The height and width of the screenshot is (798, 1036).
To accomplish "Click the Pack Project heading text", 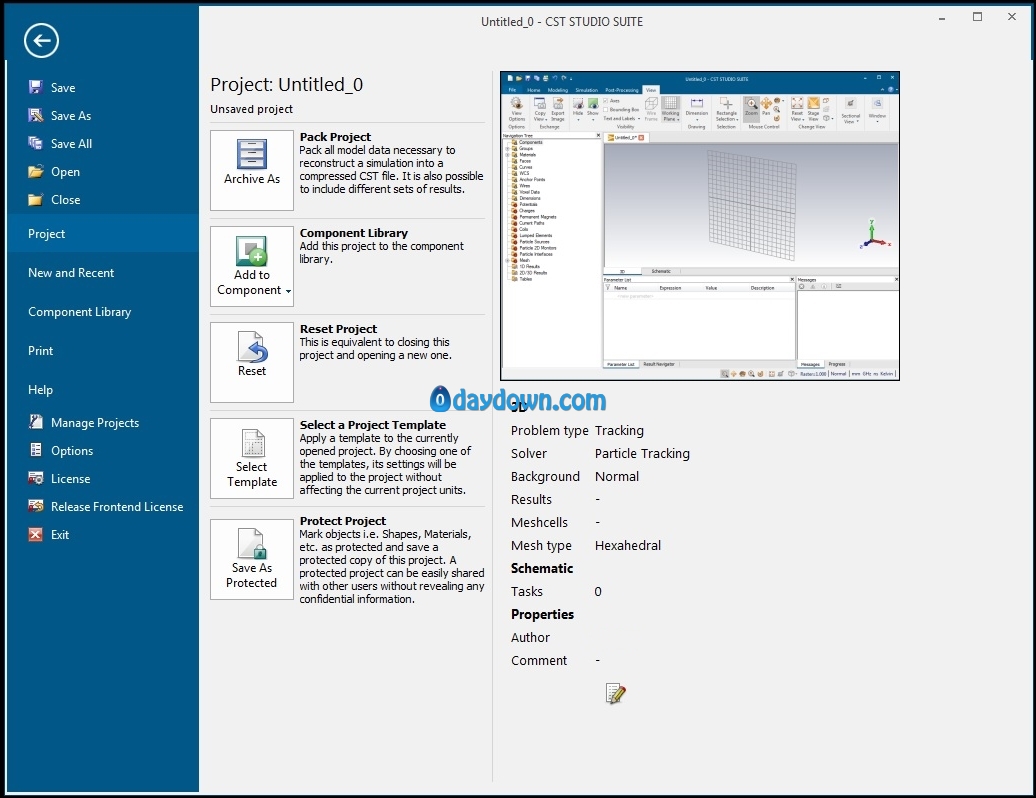I will [x=335, y=137].
